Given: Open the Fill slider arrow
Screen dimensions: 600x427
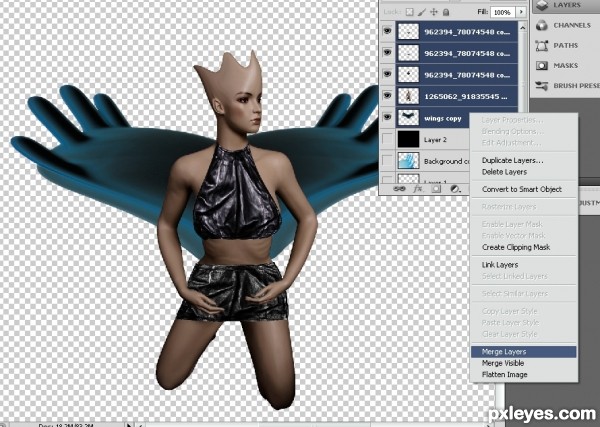Looking at the screenshot, I should (521, 12).
